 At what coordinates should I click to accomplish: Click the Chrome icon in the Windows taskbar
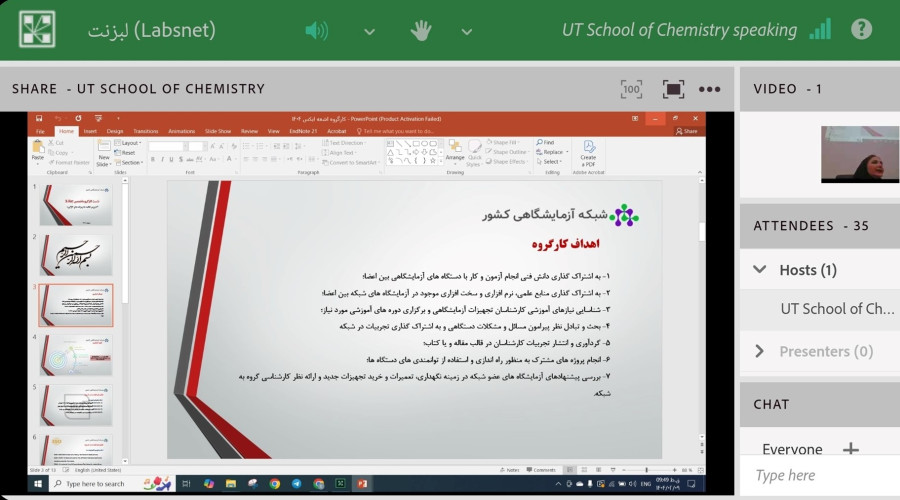pyautogui.click(x=274, y=484)
